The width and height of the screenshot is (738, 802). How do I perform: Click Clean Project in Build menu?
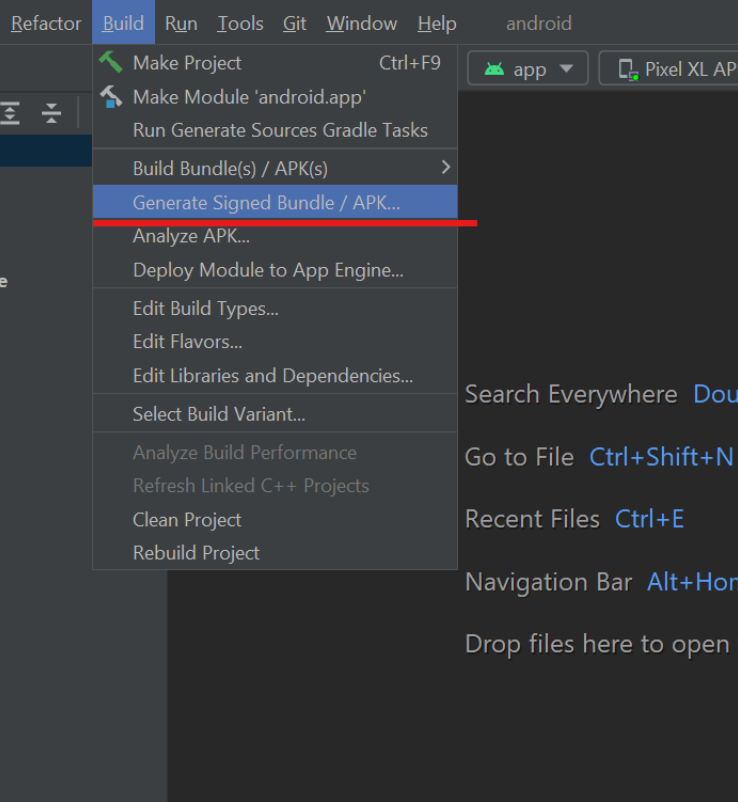pyautogui.click(x=187, y=519)
